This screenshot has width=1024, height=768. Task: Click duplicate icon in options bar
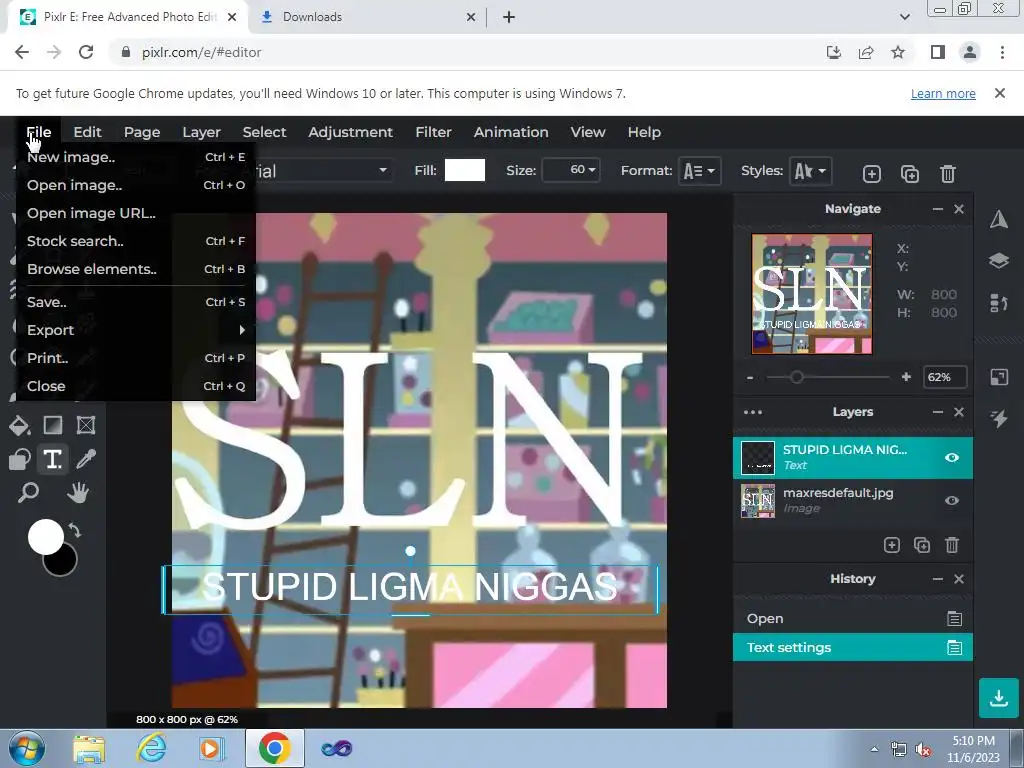tap(910, 174)
